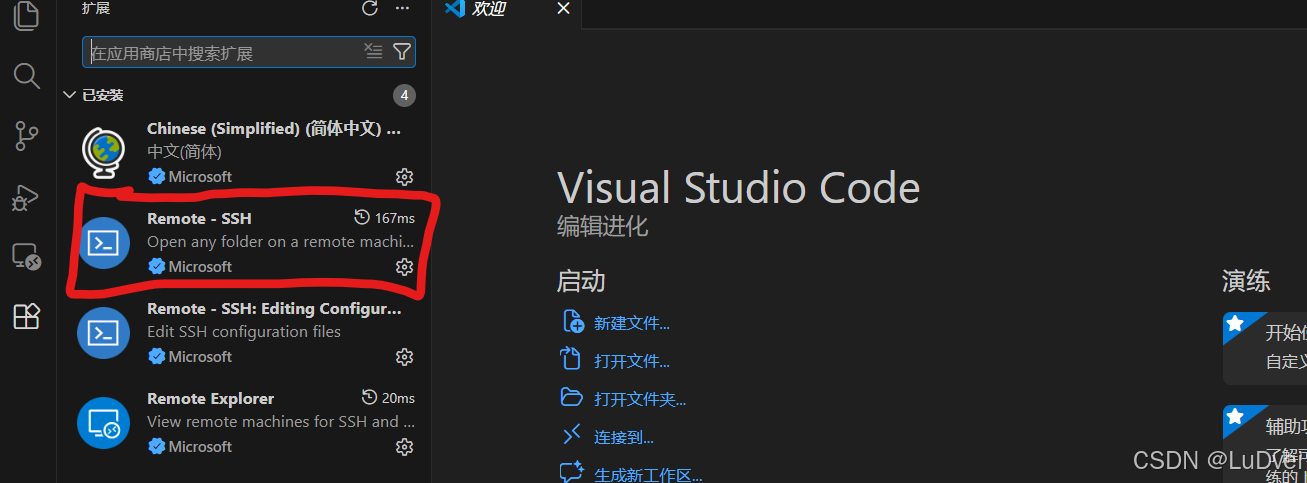The width and height of the screenshot is (1307, 483).
Task: Open the Explorer view in activity bar
Action: (27, 16)
